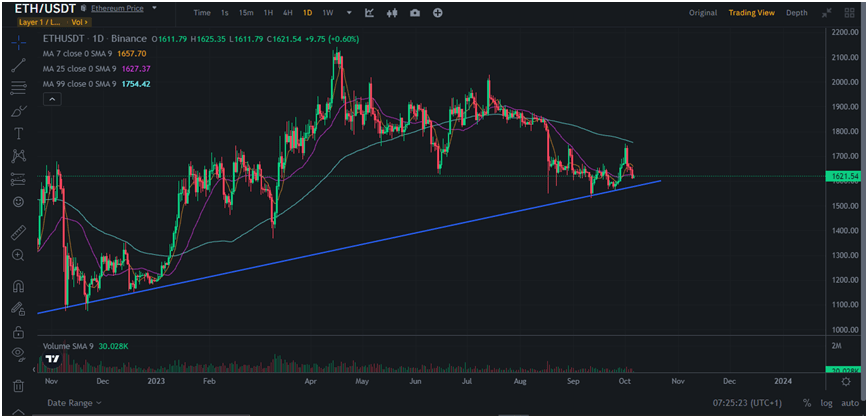Toggle stay in drawing mode pencil-lock
Viewport: 868px width, 418px height.
pyautogui.click(x=18, y=308)
